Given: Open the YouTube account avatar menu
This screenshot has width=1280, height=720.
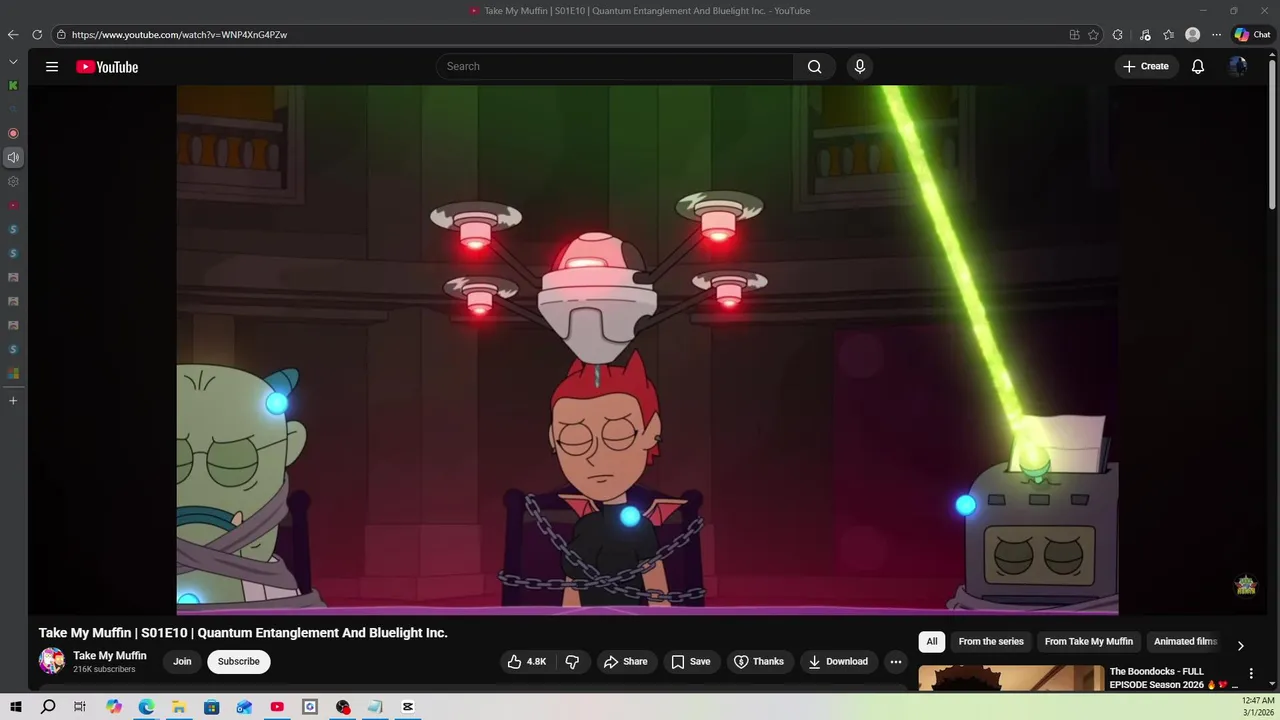Looking at the screenshot, I should point(1238,67).
